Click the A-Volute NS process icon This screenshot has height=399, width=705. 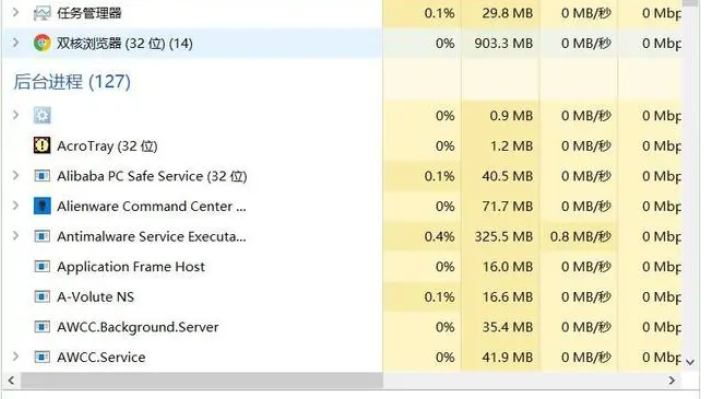[x=42, y=297]
